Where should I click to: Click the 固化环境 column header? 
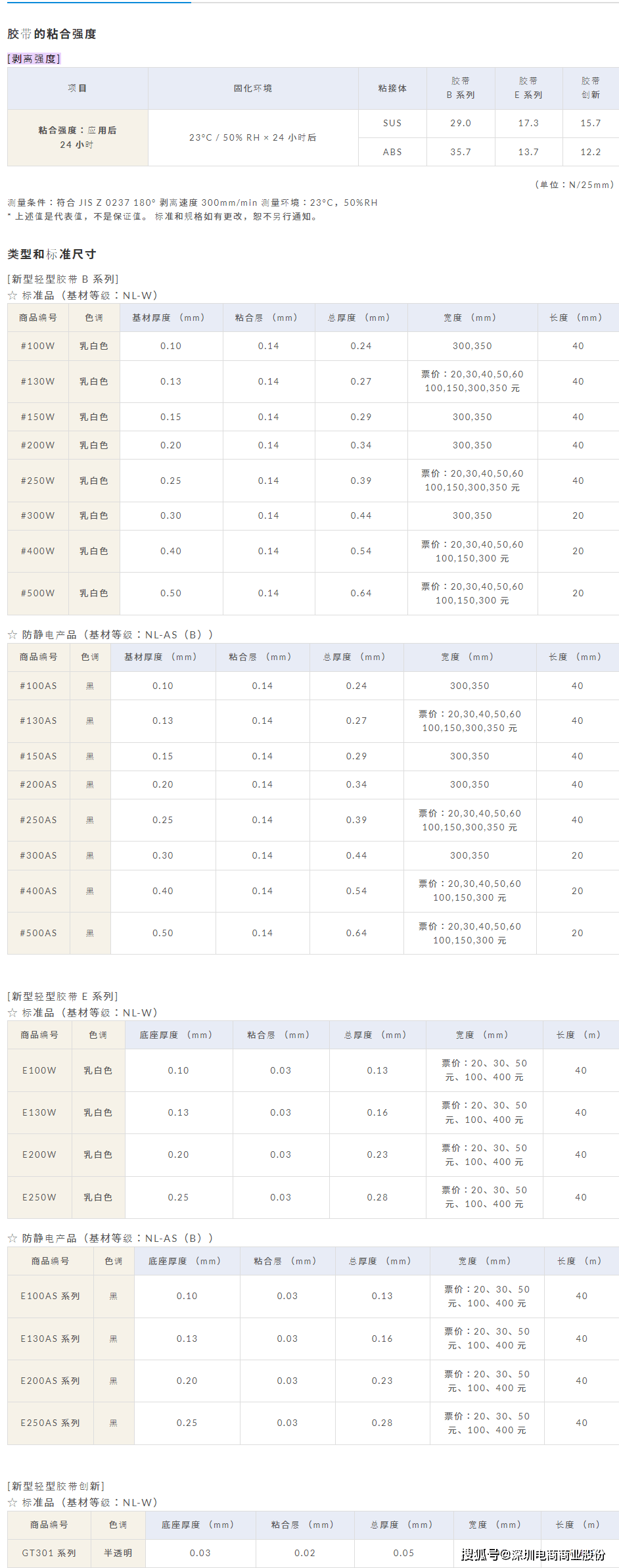(253, 88)
